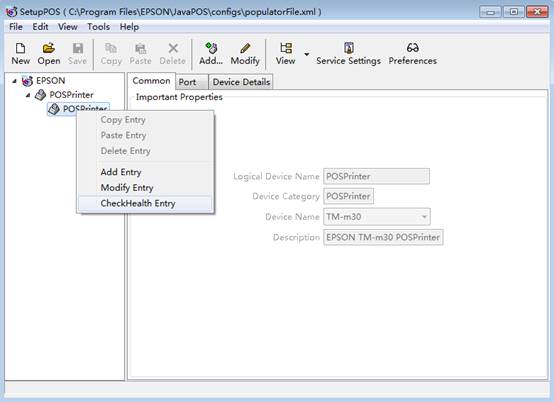Image resolution: width=554 pixels, height=402 pixels.
Task: Open a file with the Open icon
Action: [x=49, y=48]
